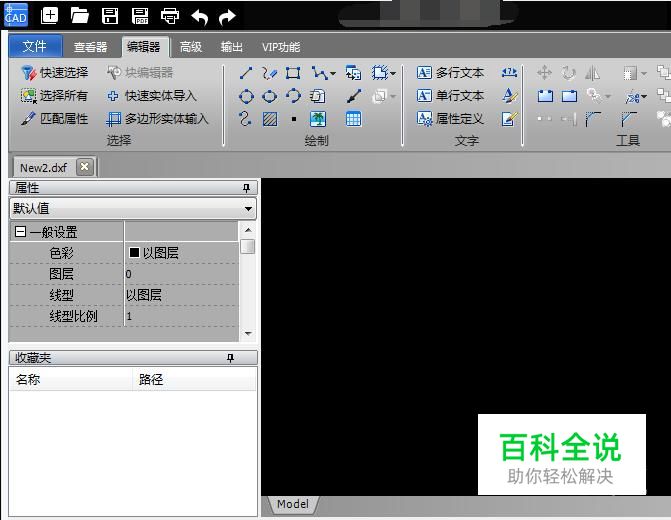The width and height of the screenshot is (671, 520).
Task: Undo the last action with the arrow icon
Action: (x=199, y=17)
